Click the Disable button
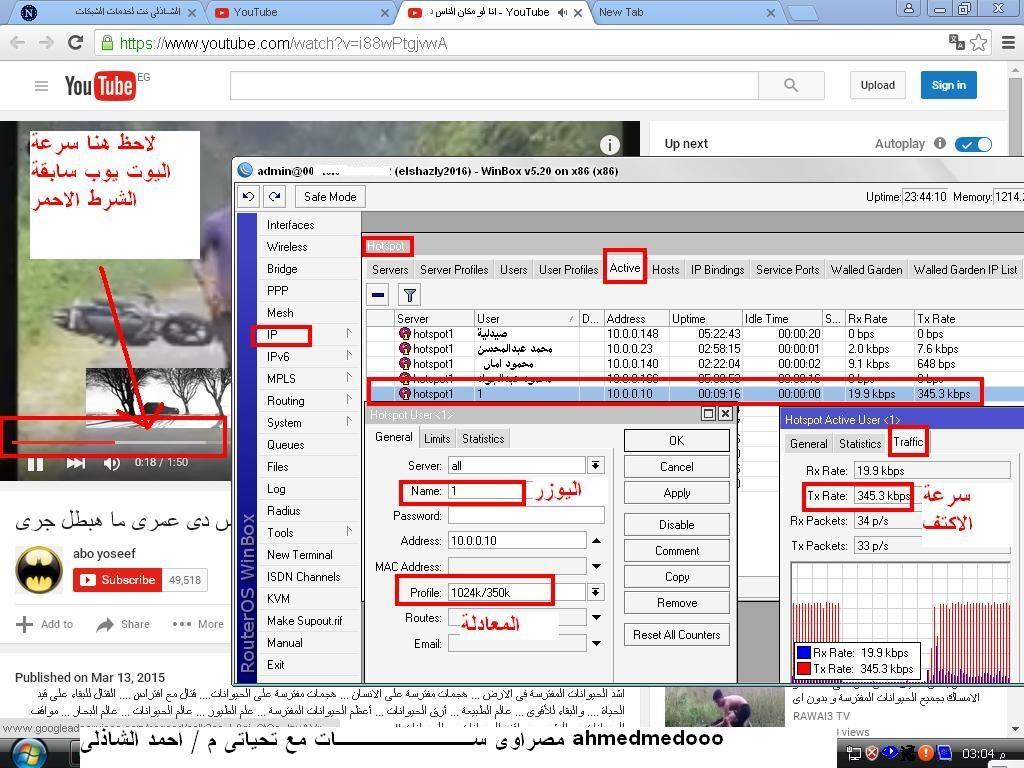The height and width of the screenshot is (768, 1024). tap(677, 524)
